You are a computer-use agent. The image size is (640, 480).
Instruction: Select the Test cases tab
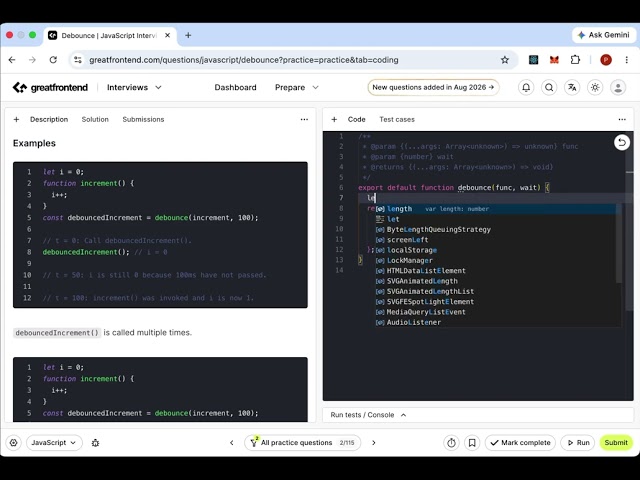click(397, 119)
